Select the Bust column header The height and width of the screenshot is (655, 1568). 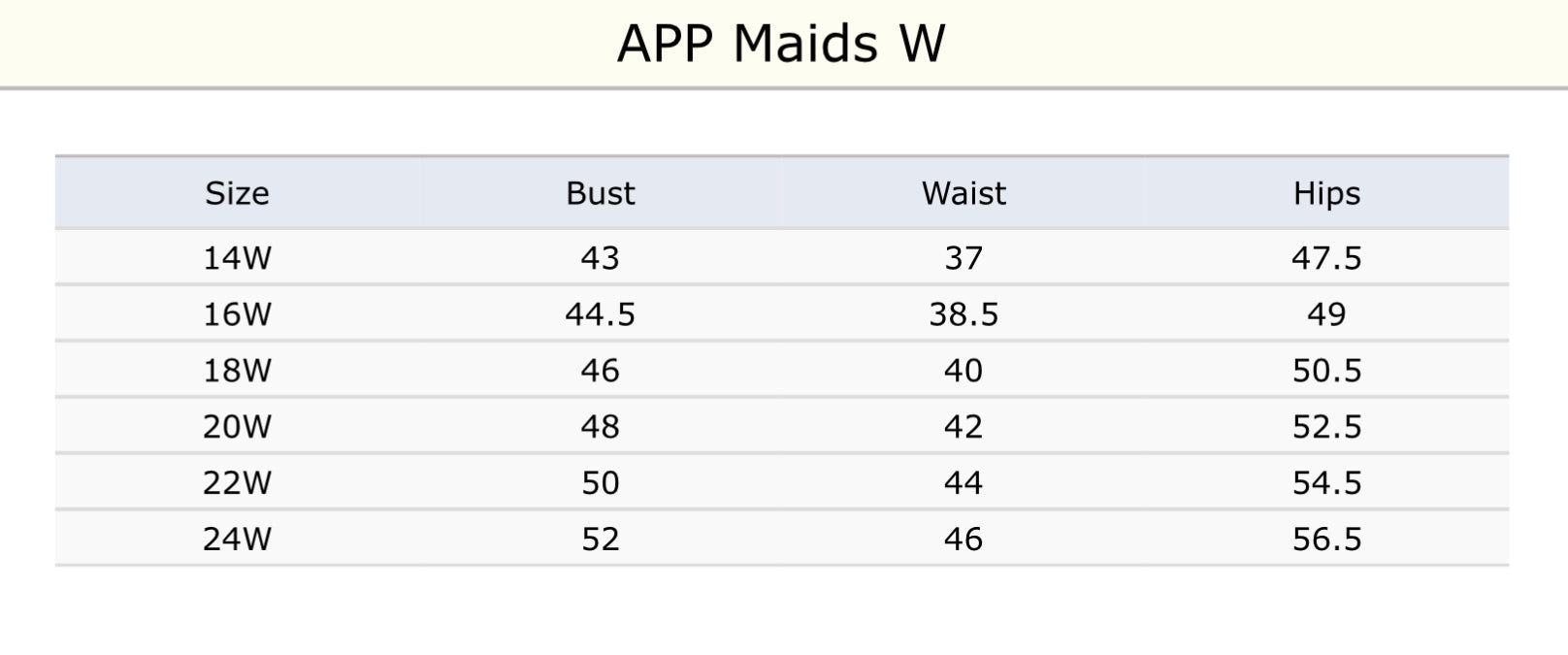(x=600, y=193)
